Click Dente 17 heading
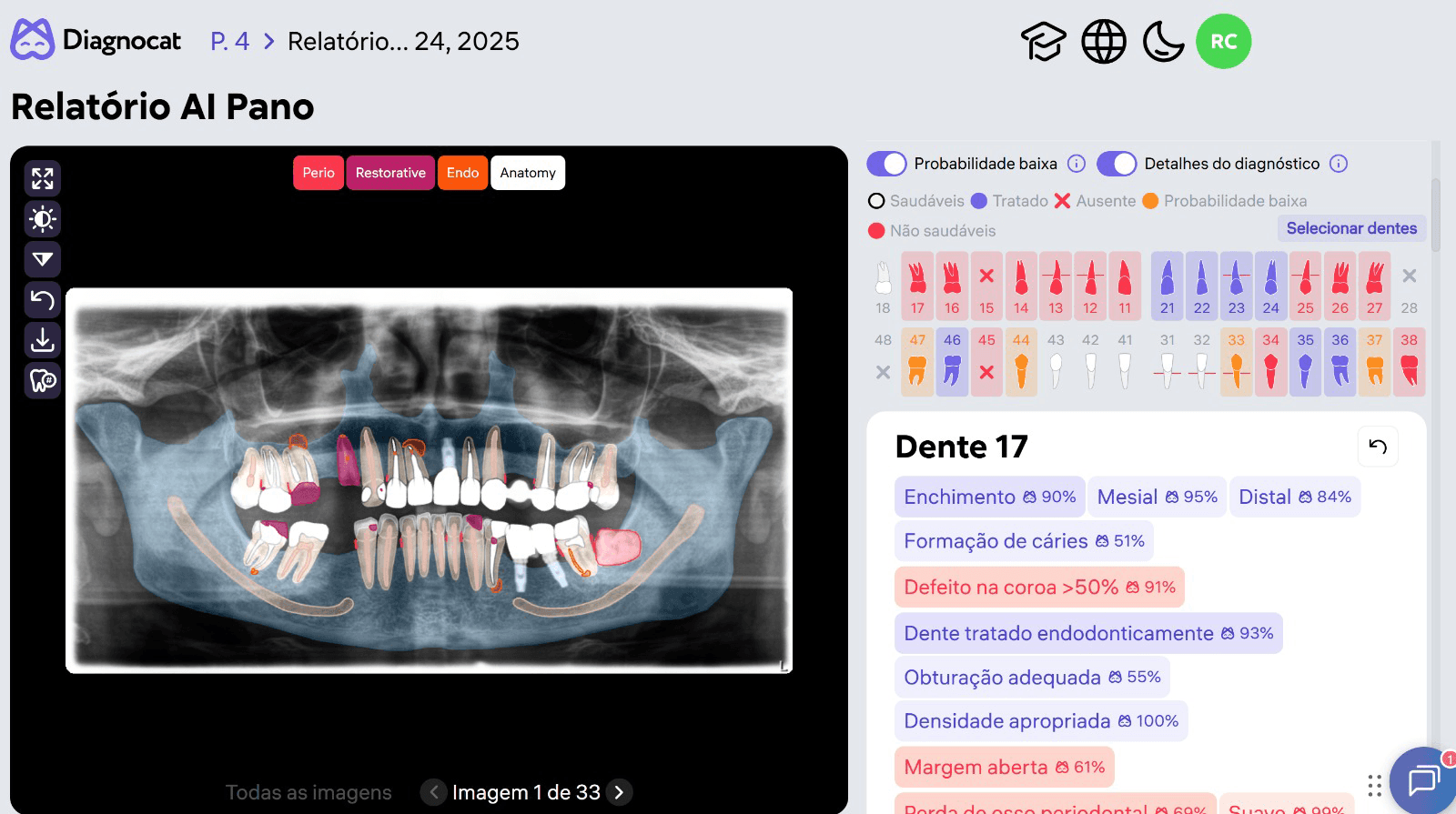 (961, 447)
